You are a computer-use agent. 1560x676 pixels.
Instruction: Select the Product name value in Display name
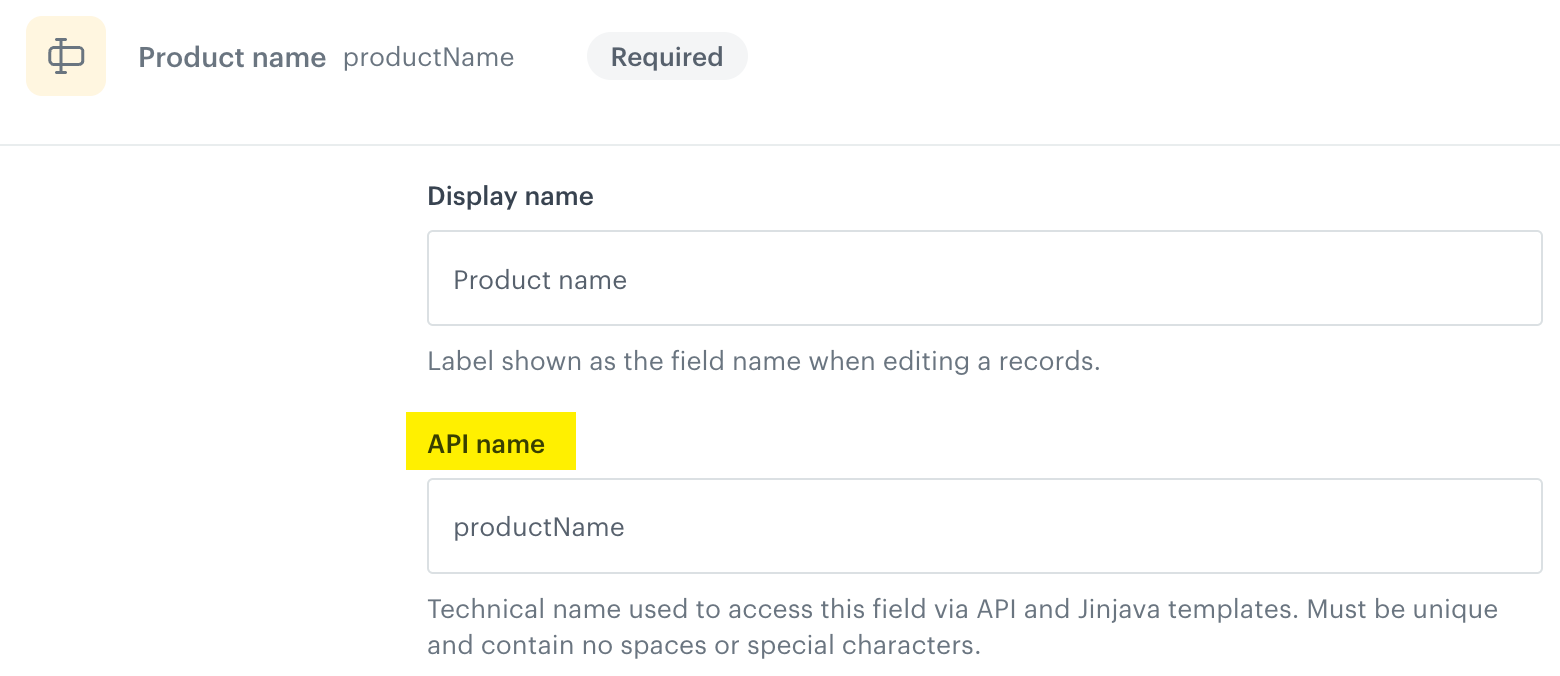(540, 280)
